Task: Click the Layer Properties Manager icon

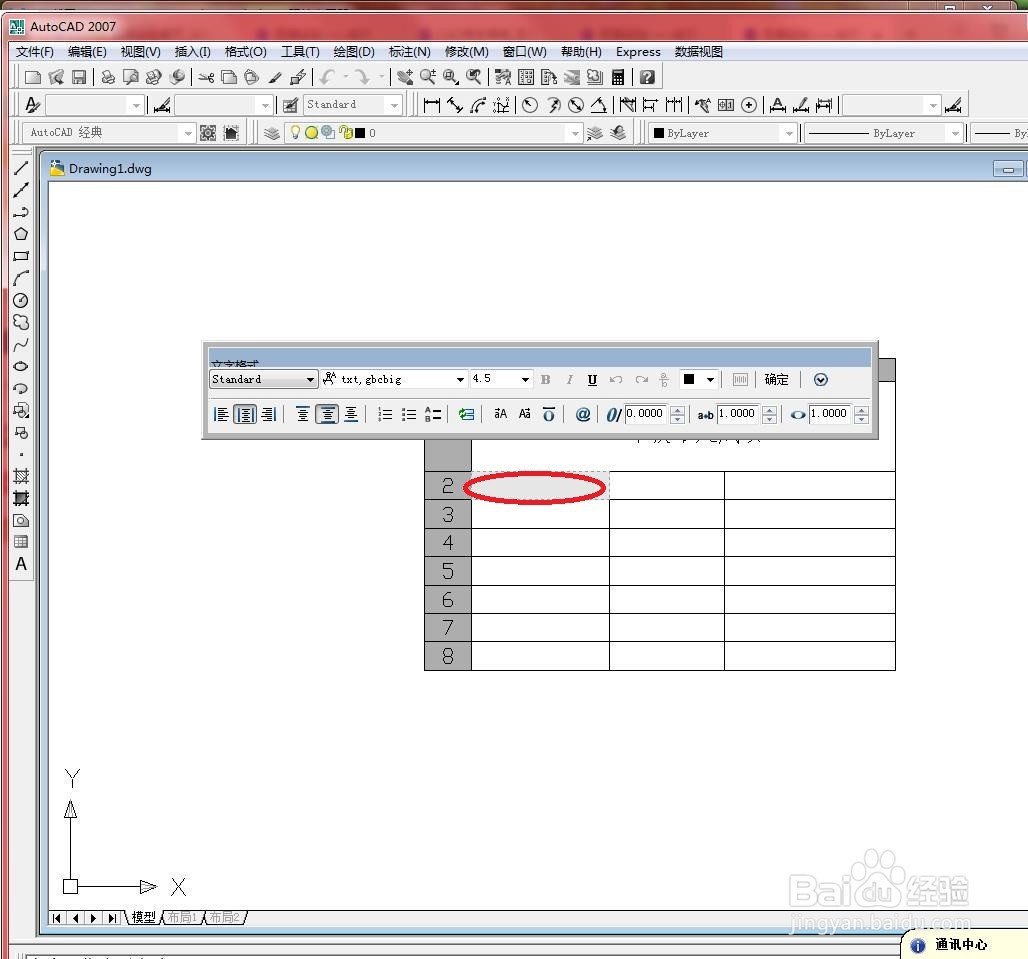Action: [271, 133]
